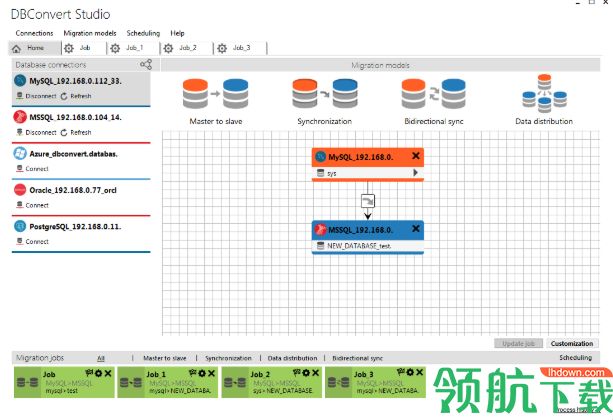The image size is (613, 420).
Task: Click the flag icon on Job_2 card
Action: pyautogui.click(x=297, y=373)
